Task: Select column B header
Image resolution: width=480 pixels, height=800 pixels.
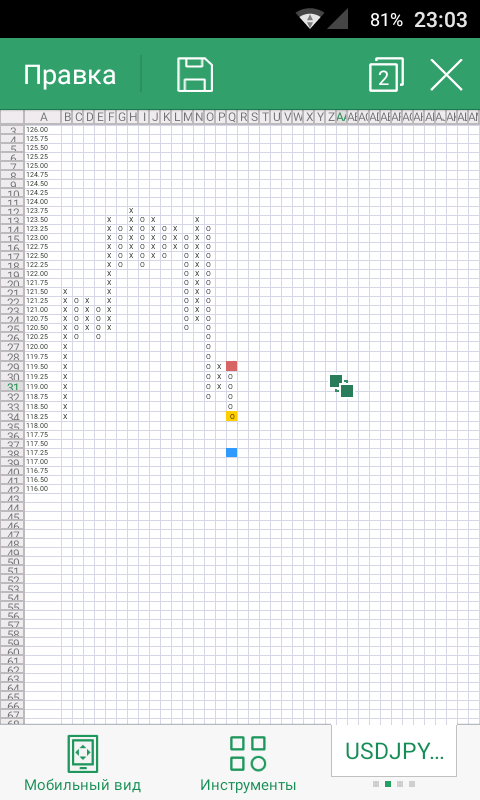Action: click(x=67, y=117)
